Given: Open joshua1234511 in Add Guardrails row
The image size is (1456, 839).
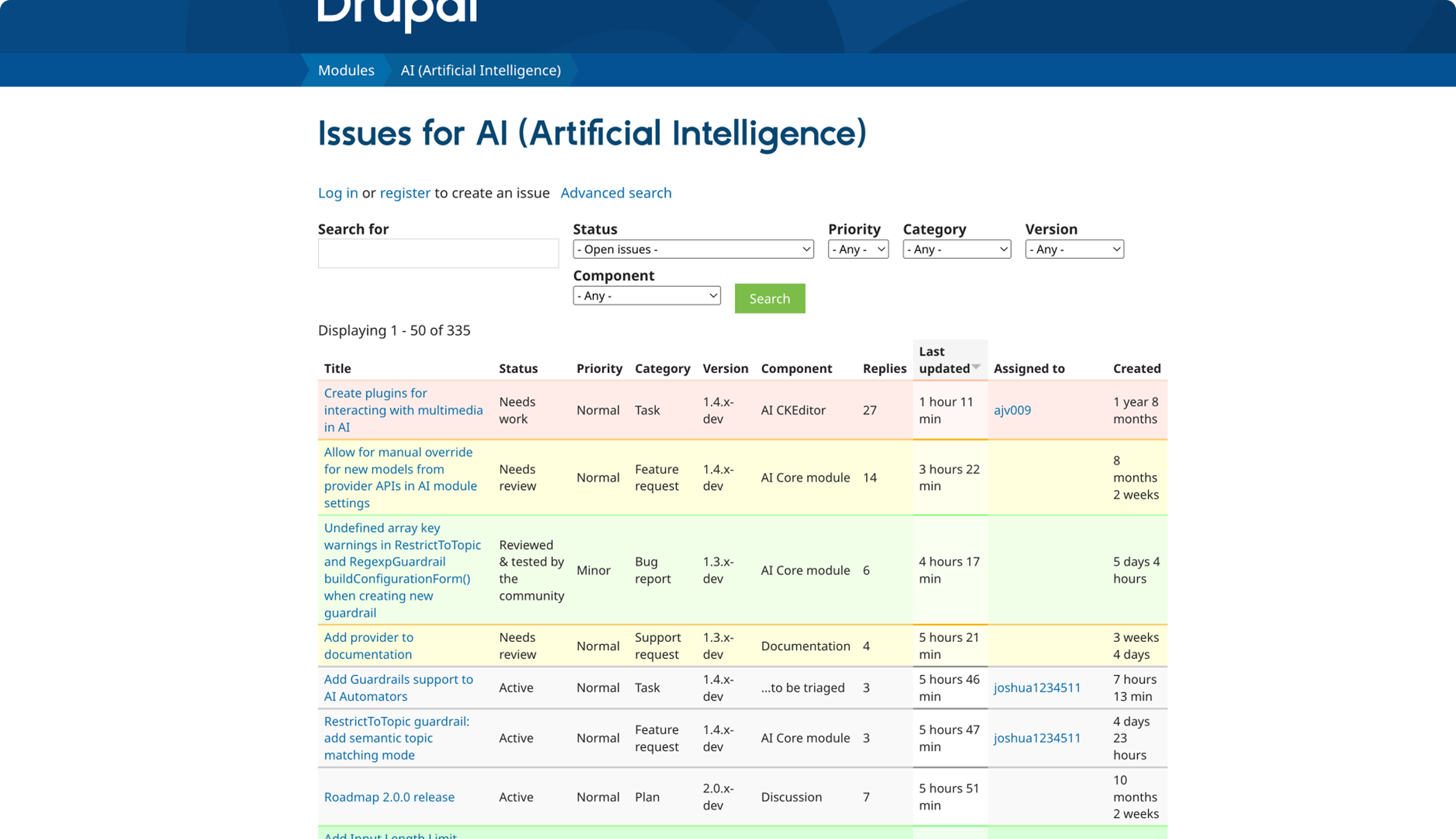Looking at the screenshot, I should (1037, 687).
